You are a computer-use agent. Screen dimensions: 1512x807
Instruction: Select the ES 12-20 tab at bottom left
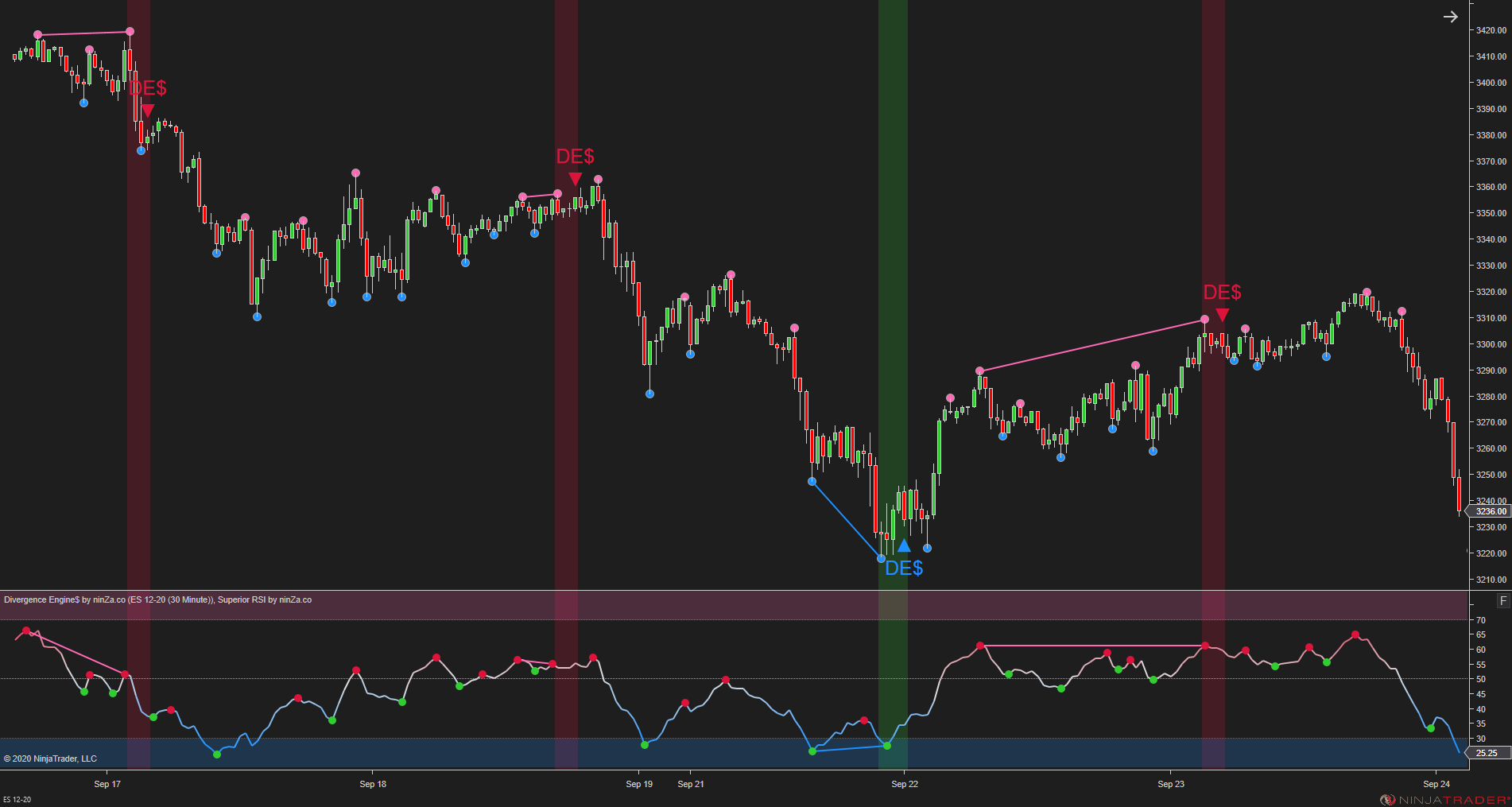click(17, 799)
